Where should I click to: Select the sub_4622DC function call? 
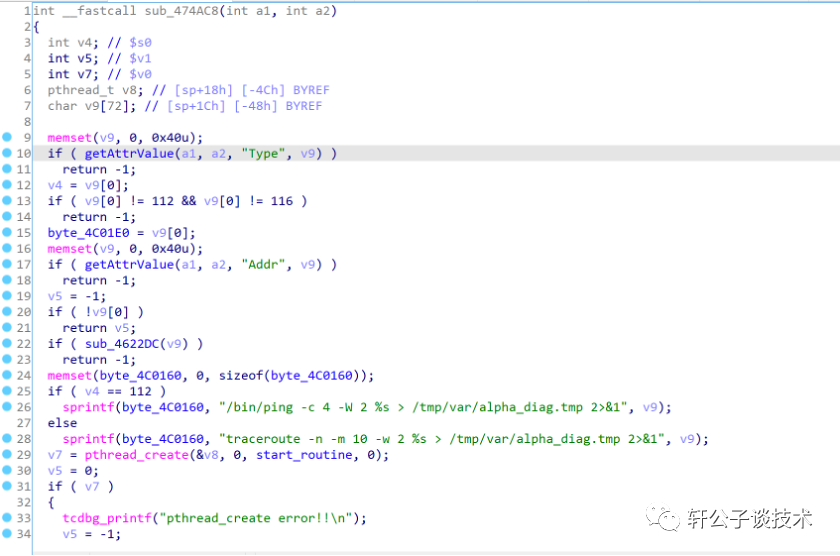128,344
